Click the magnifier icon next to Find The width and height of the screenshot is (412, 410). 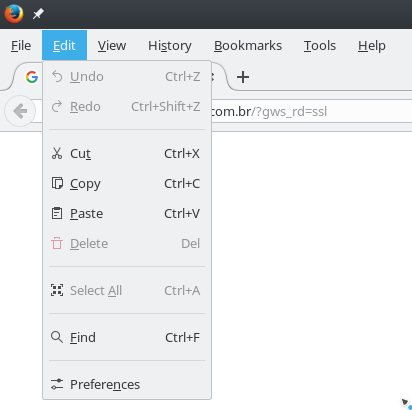tap(57, 337)
